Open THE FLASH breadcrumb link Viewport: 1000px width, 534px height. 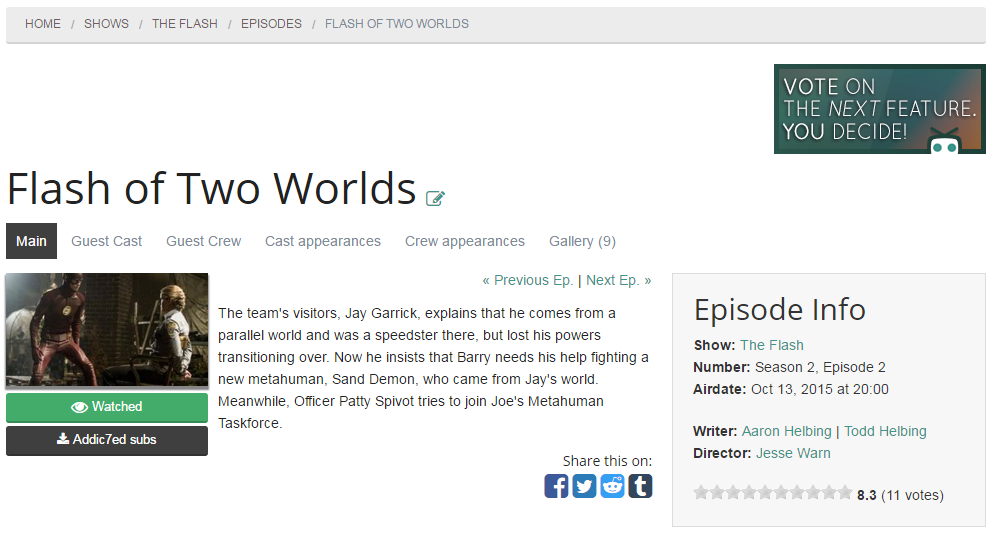(184, 24)
